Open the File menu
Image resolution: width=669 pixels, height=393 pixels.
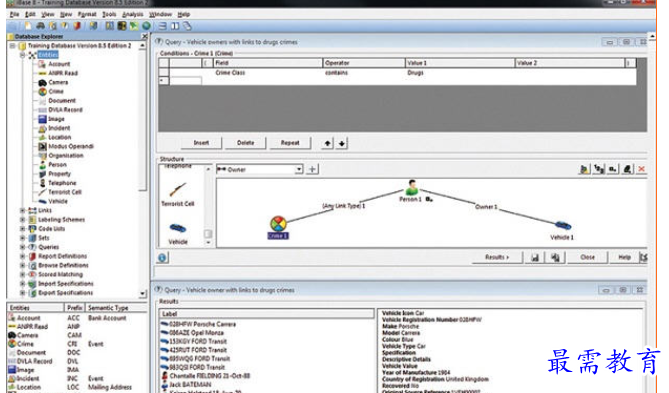click(15, 14)
